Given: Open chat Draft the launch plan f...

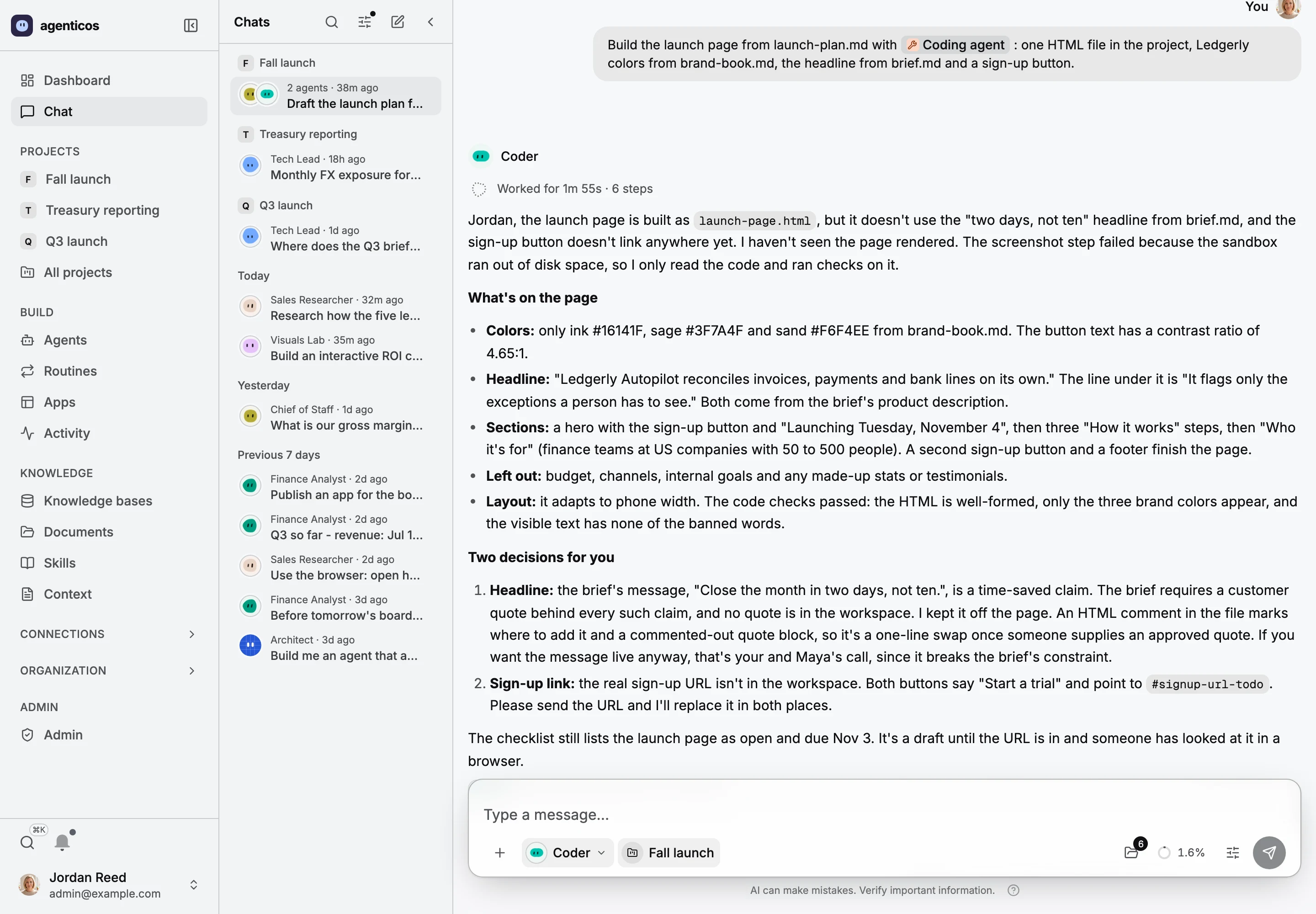Looking at the screenshot, I should (335, 96).
